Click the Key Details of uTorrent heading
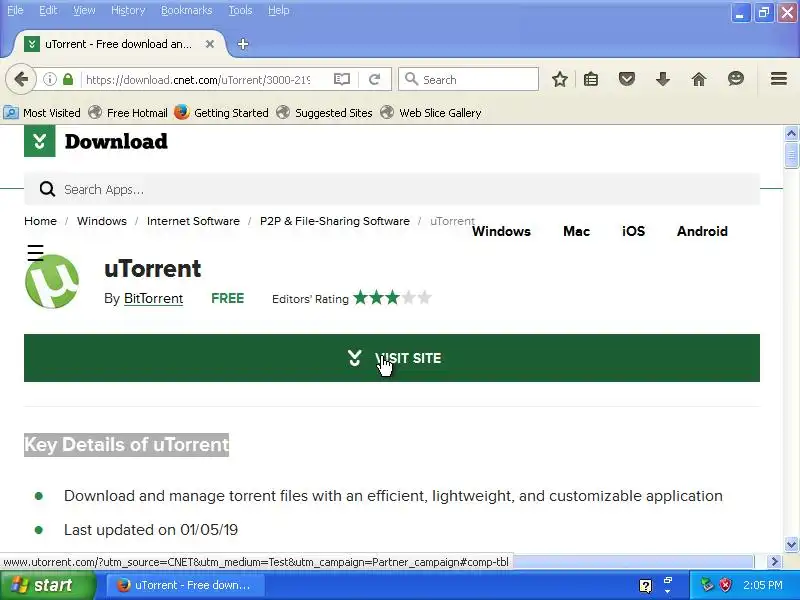Screen dimensions: 800x600 pos(127,445)
